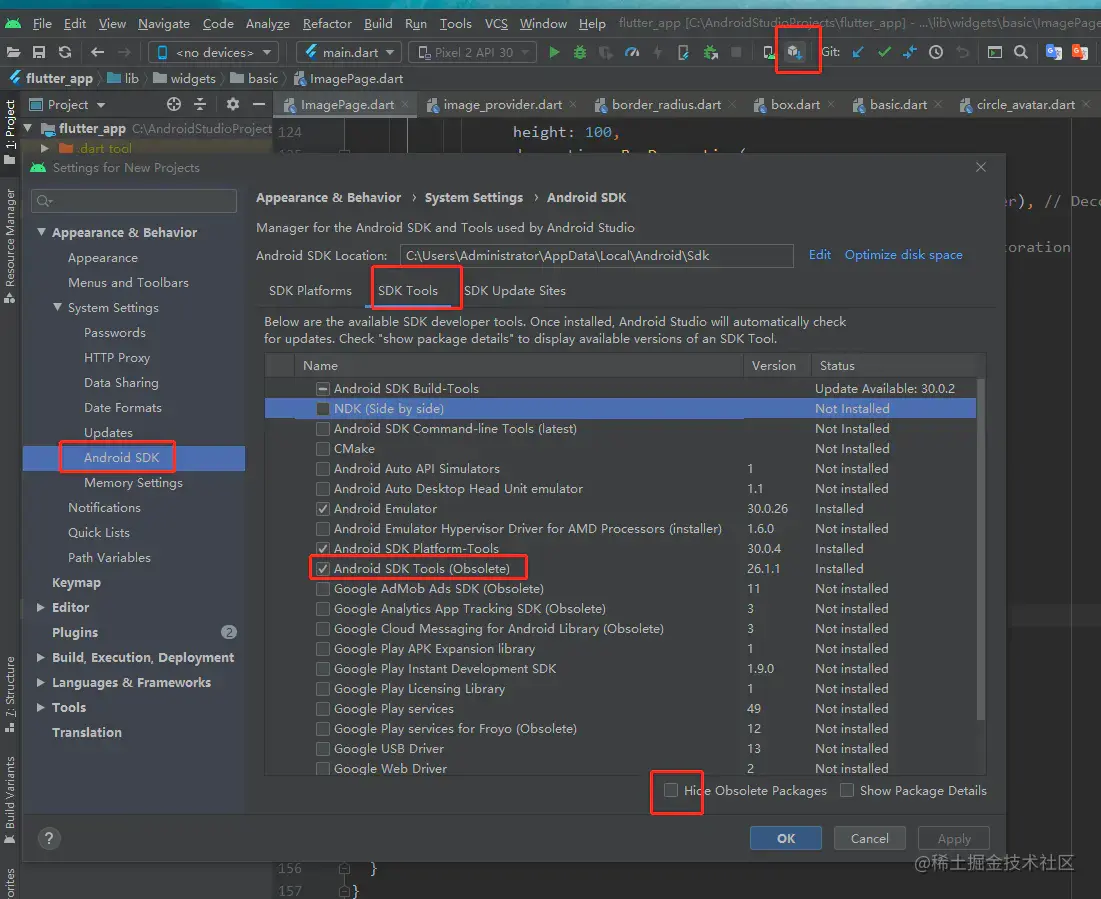Click the Save All toolbar icon
The image size is (1101, 899).
(x=39, y=52)
